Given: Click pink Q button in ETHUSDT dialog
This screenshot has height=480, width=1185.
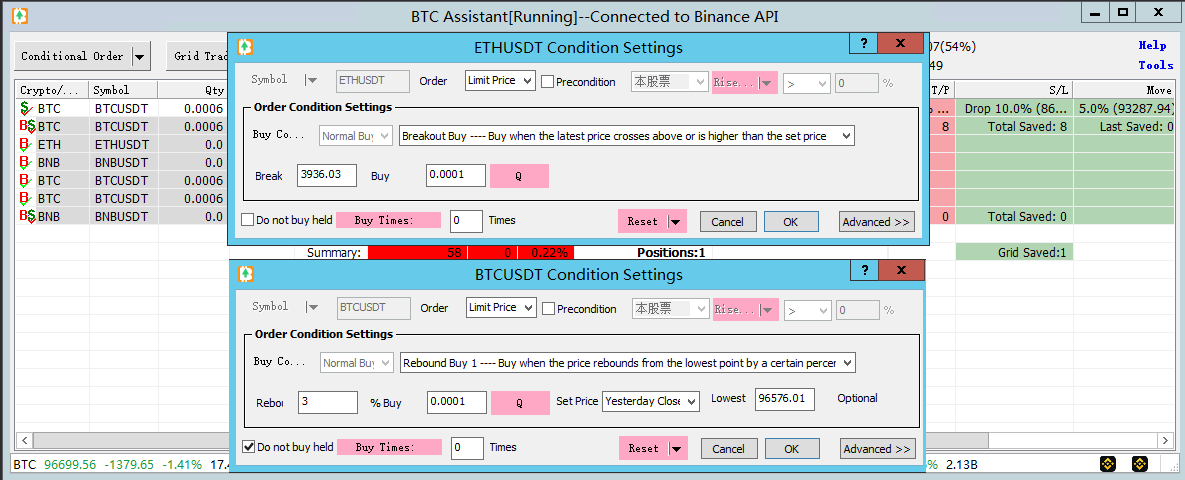Looking at the screenshot, I should point(519,175).
